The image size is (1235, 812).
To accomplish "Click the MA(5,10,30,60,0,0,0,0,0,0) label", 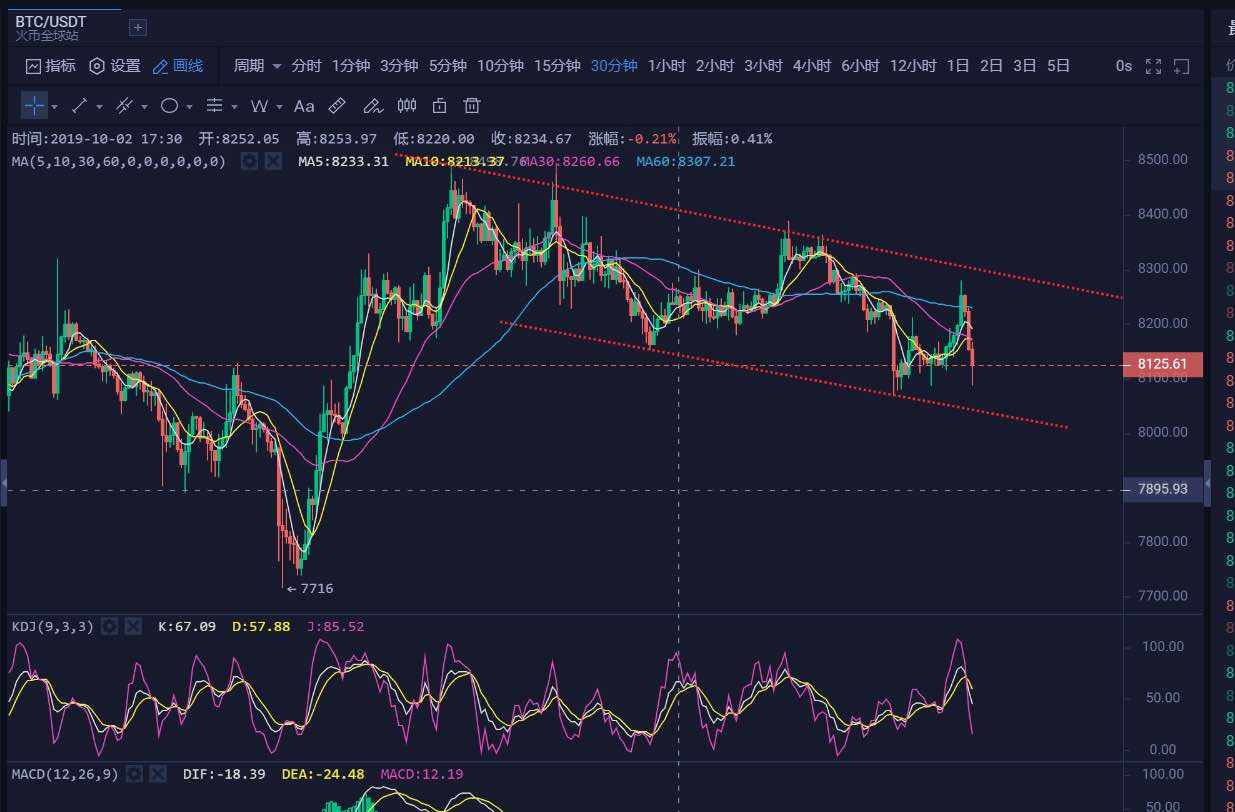I will point(118,161).
